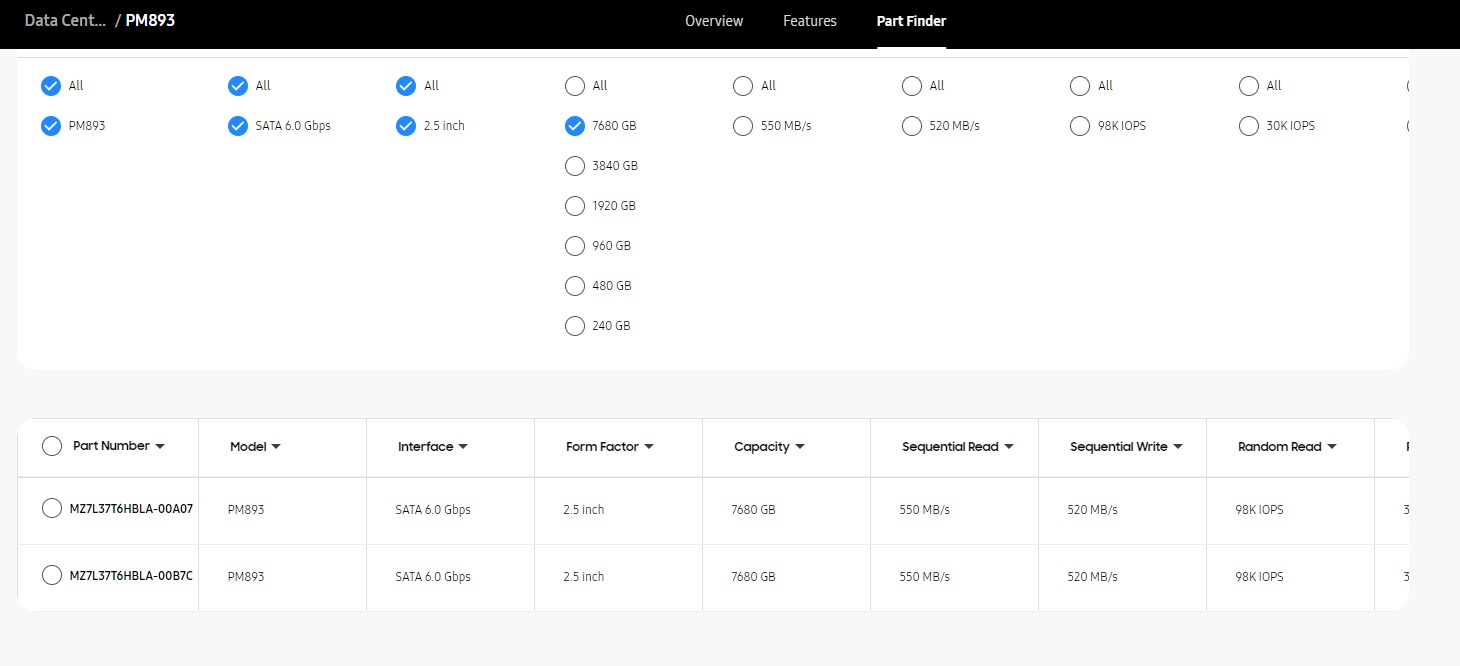This screenshot has height=666, width=1460.
Task: Open part number MZ7L37T6HBLA-00B7C
Action: [x=131, y=576]
